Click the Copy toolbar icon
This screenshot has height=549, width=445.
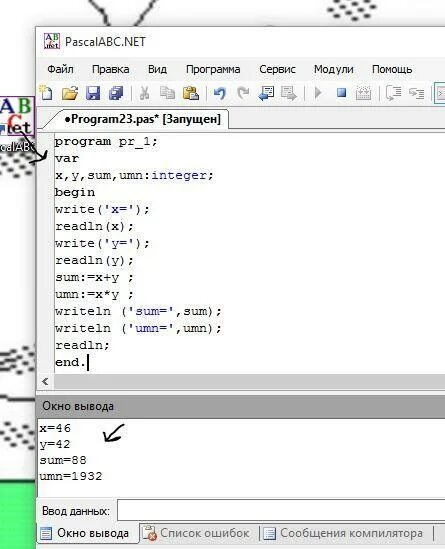click(x=167, y=93)
